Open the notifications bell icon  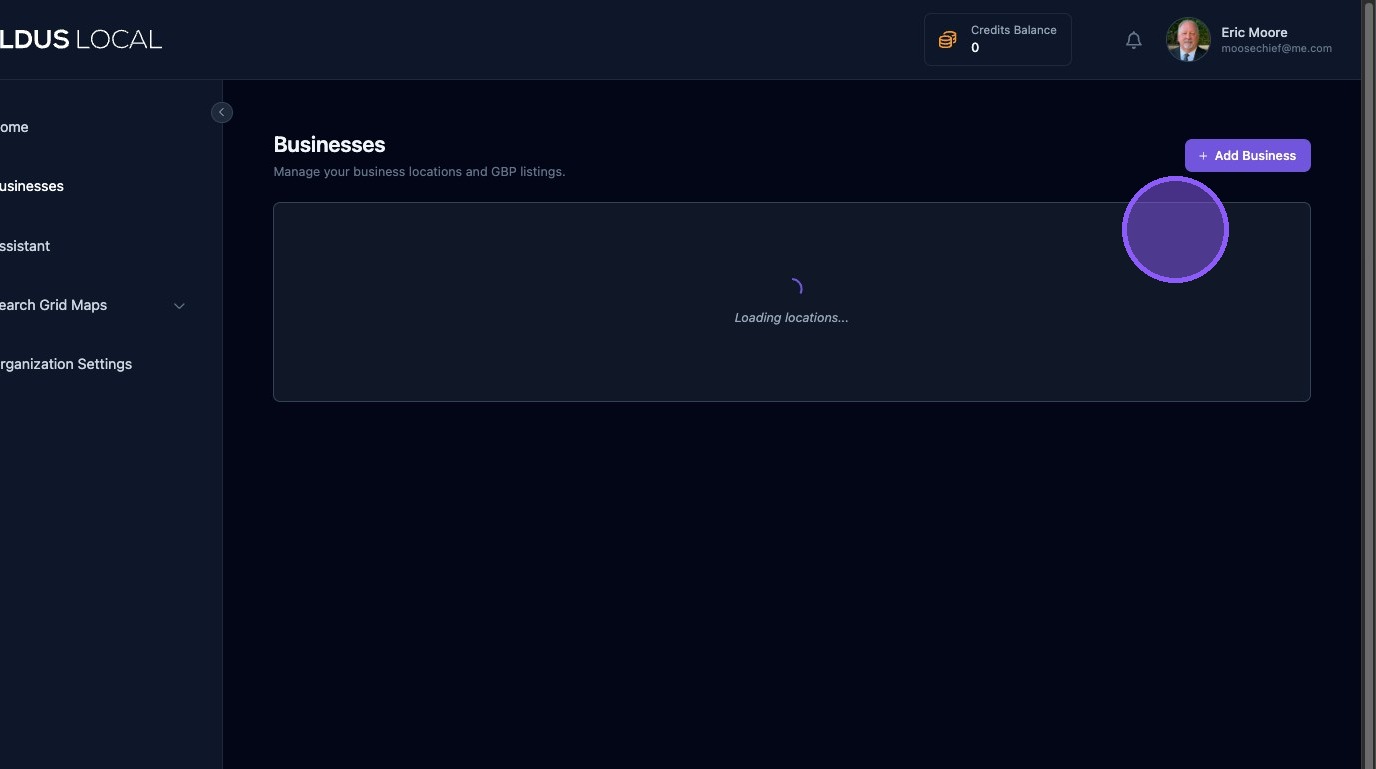[1133, 40]
